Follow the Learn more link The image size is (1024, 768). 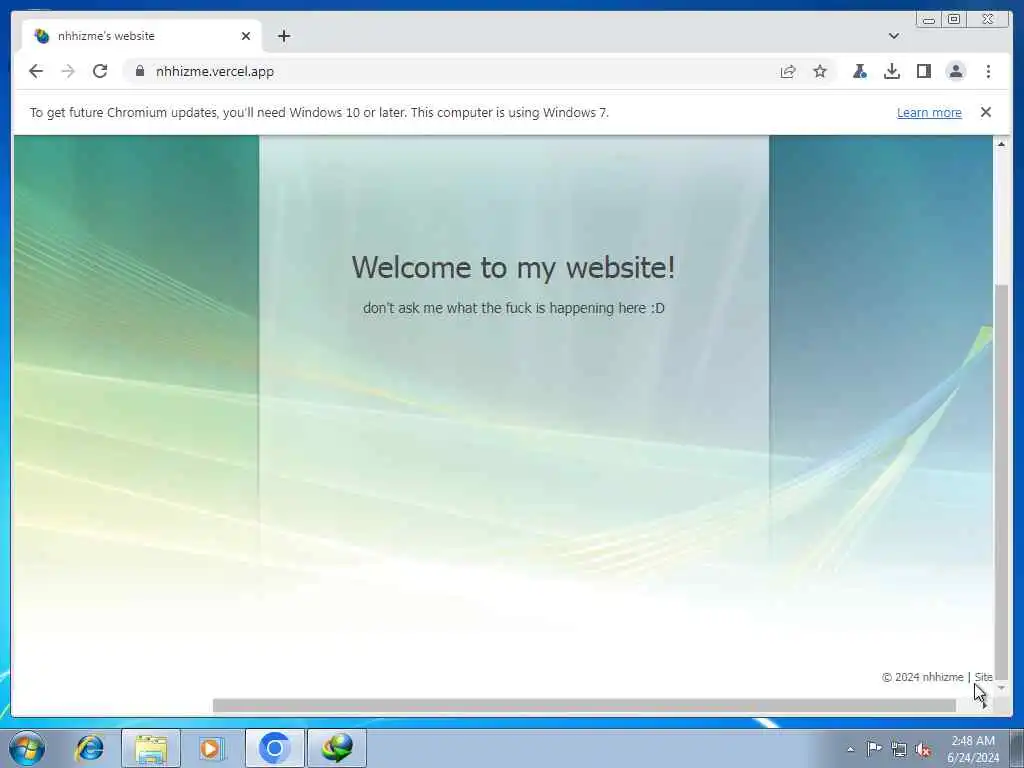click(x=929, y=112)
